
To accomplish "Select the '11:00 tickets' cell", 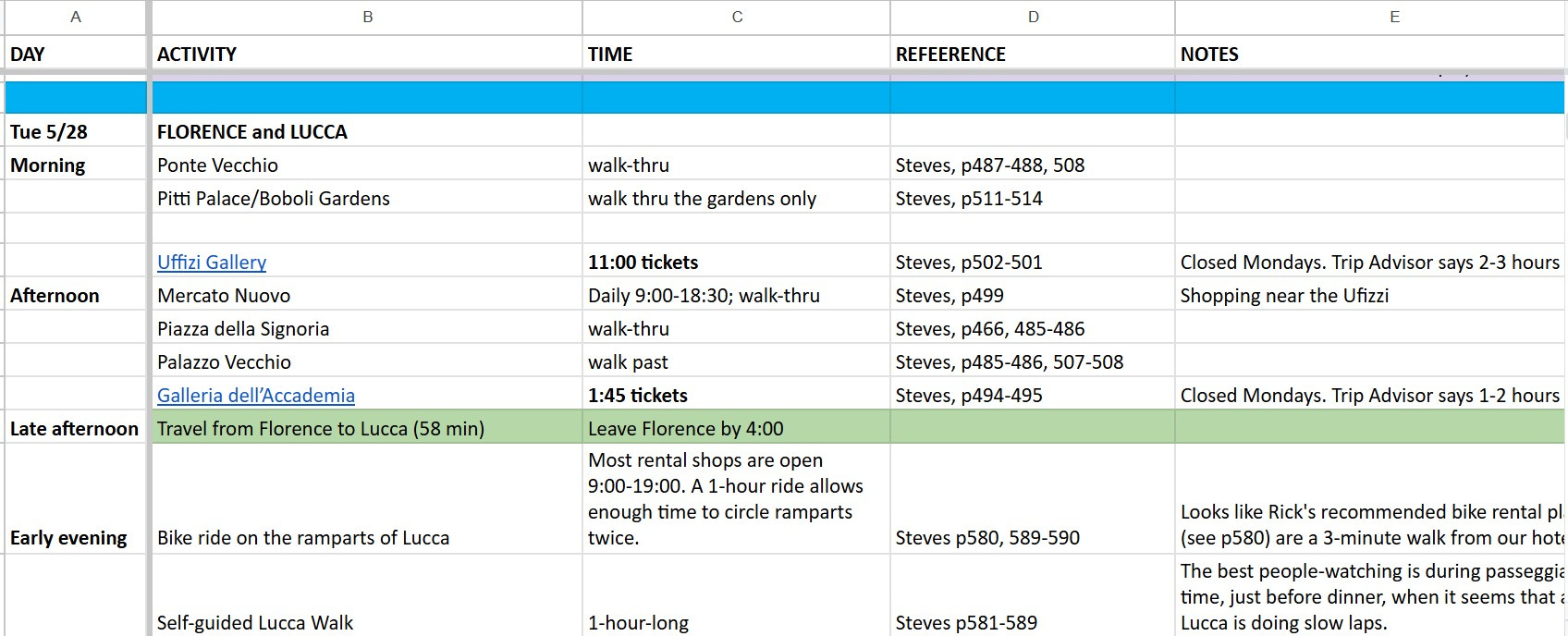I will pos(737,262).
